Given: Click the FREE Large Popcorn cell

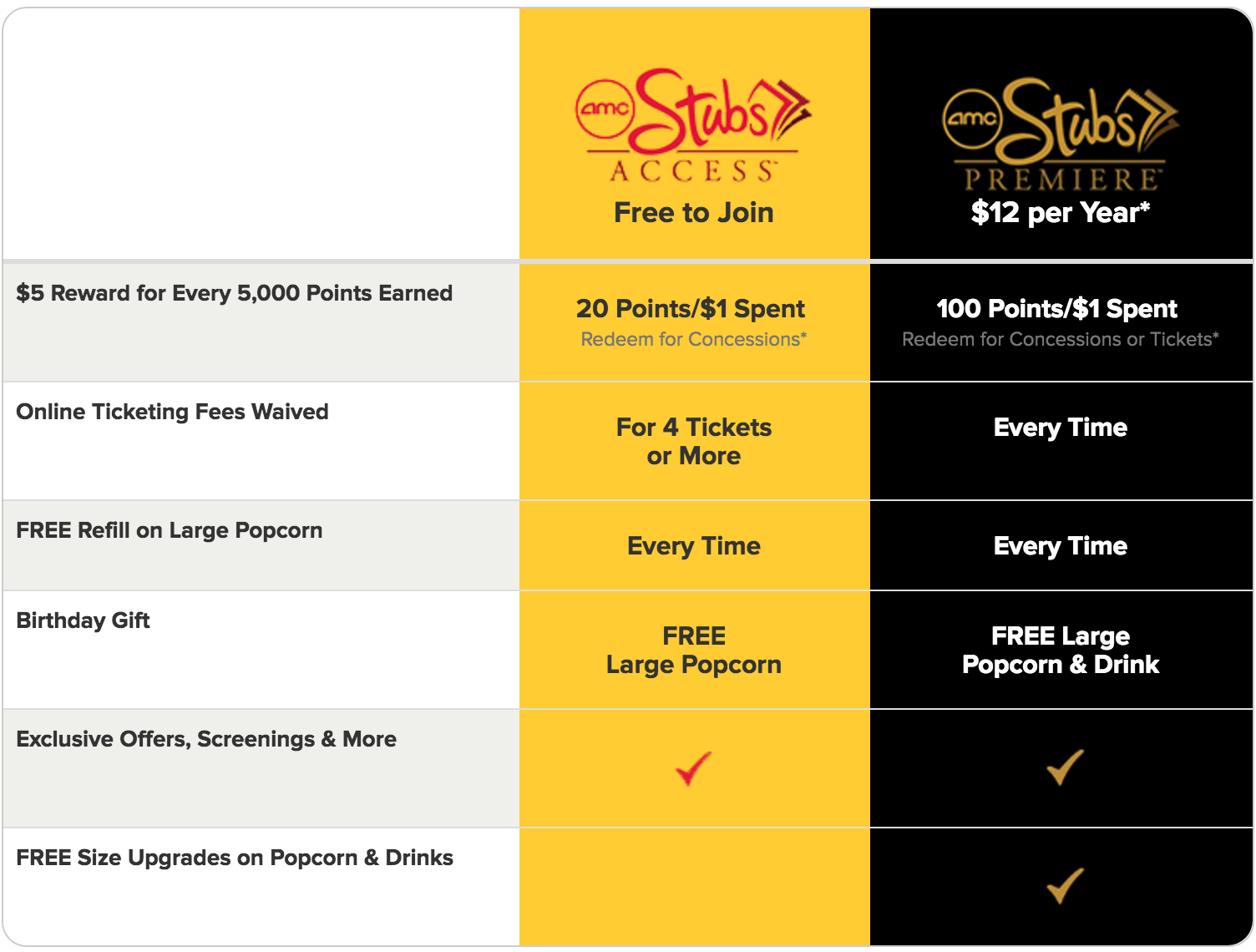Looking at the screenshot, I should 693,651.
